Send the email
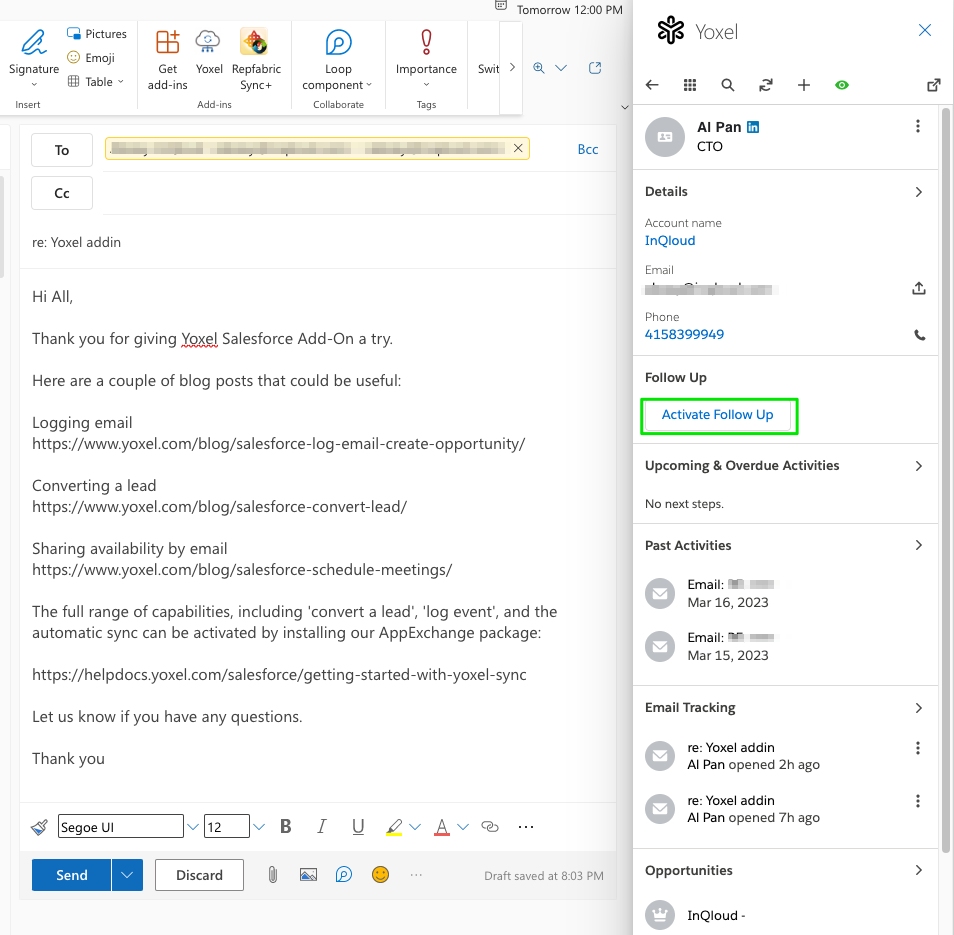Screen dimensions: 954x935 72,875
